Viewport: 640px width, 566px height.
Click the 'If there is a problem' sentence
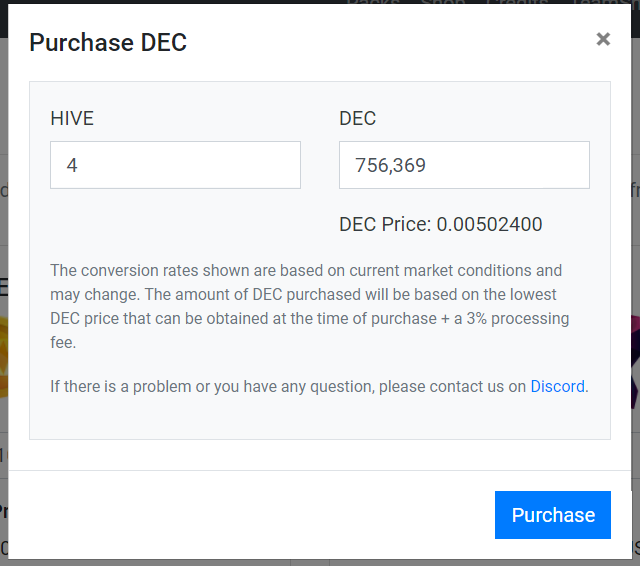pyautogui.click(x=319, y=386)
